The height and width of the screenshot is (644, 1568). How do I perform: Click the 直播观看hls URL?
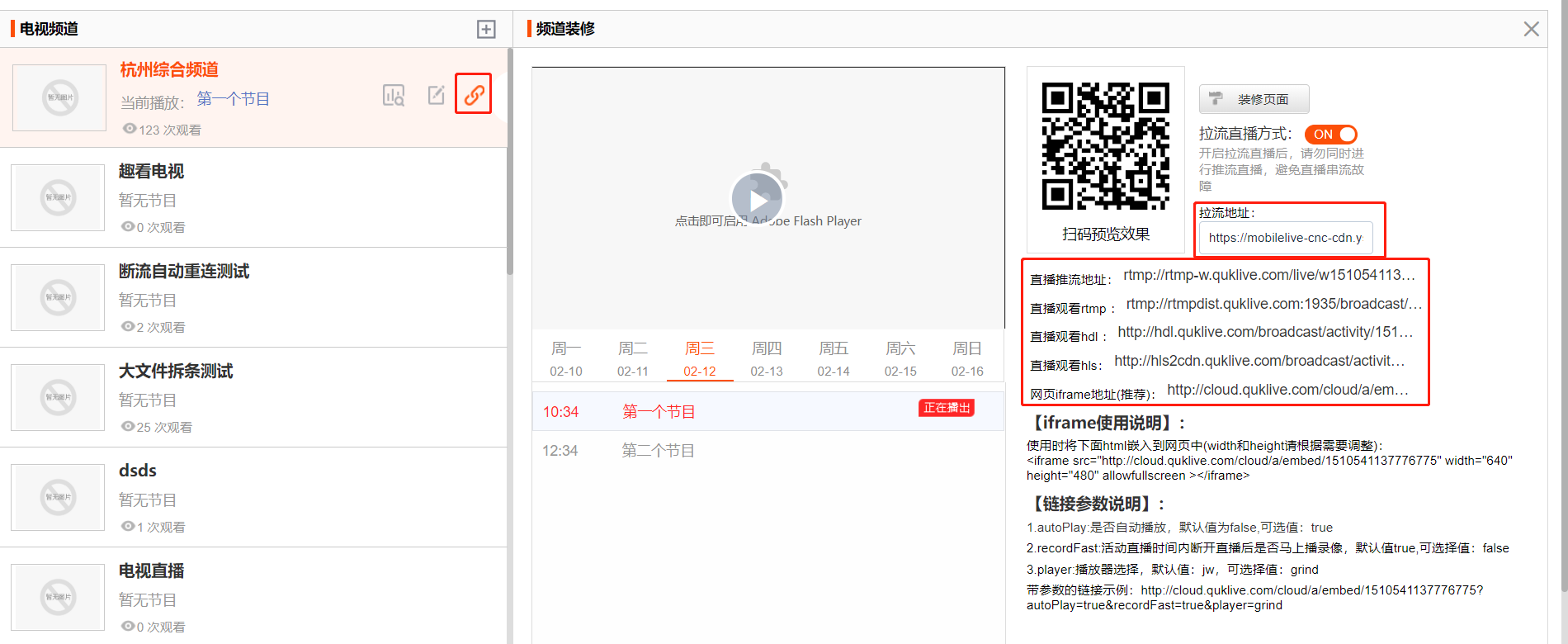1259,361
